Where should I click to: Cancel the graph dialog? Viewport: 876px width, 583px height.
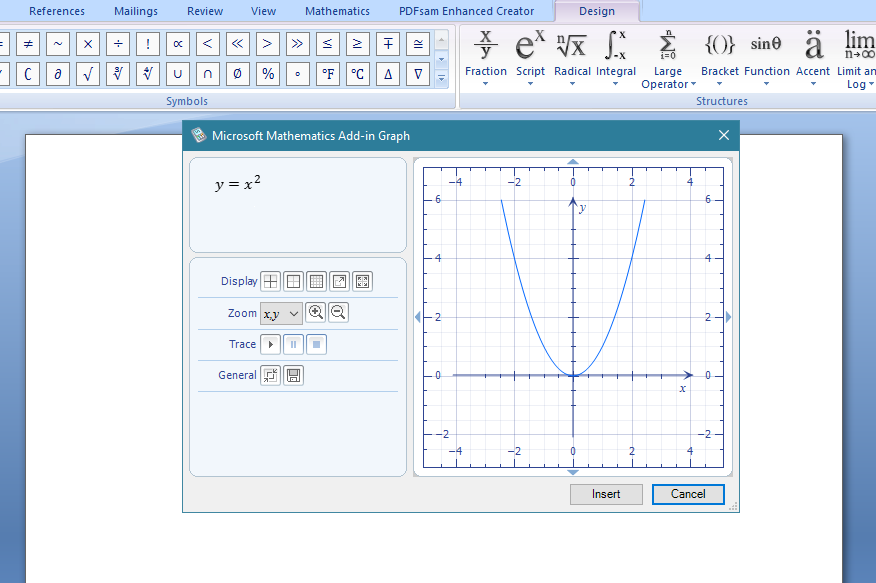(688, 494)
